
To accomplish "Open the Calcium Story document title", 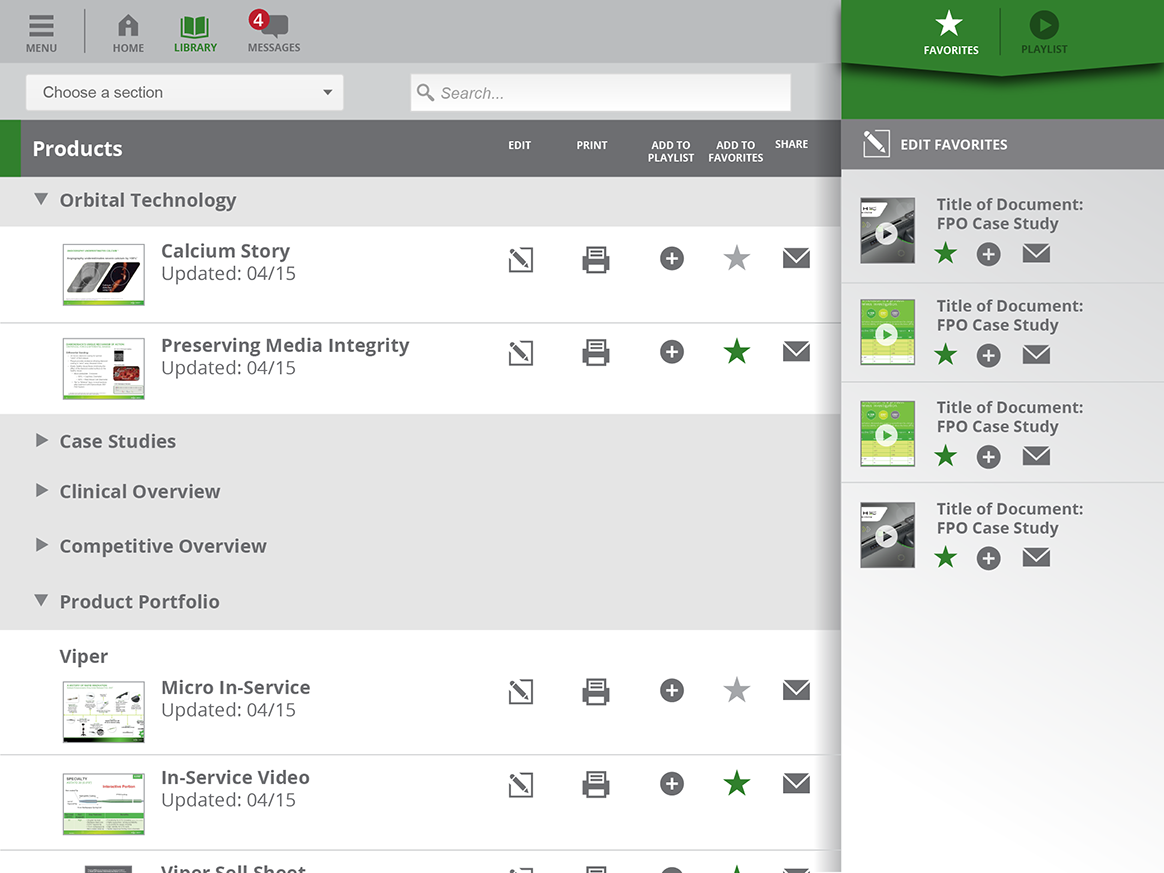I will point(225,250).
